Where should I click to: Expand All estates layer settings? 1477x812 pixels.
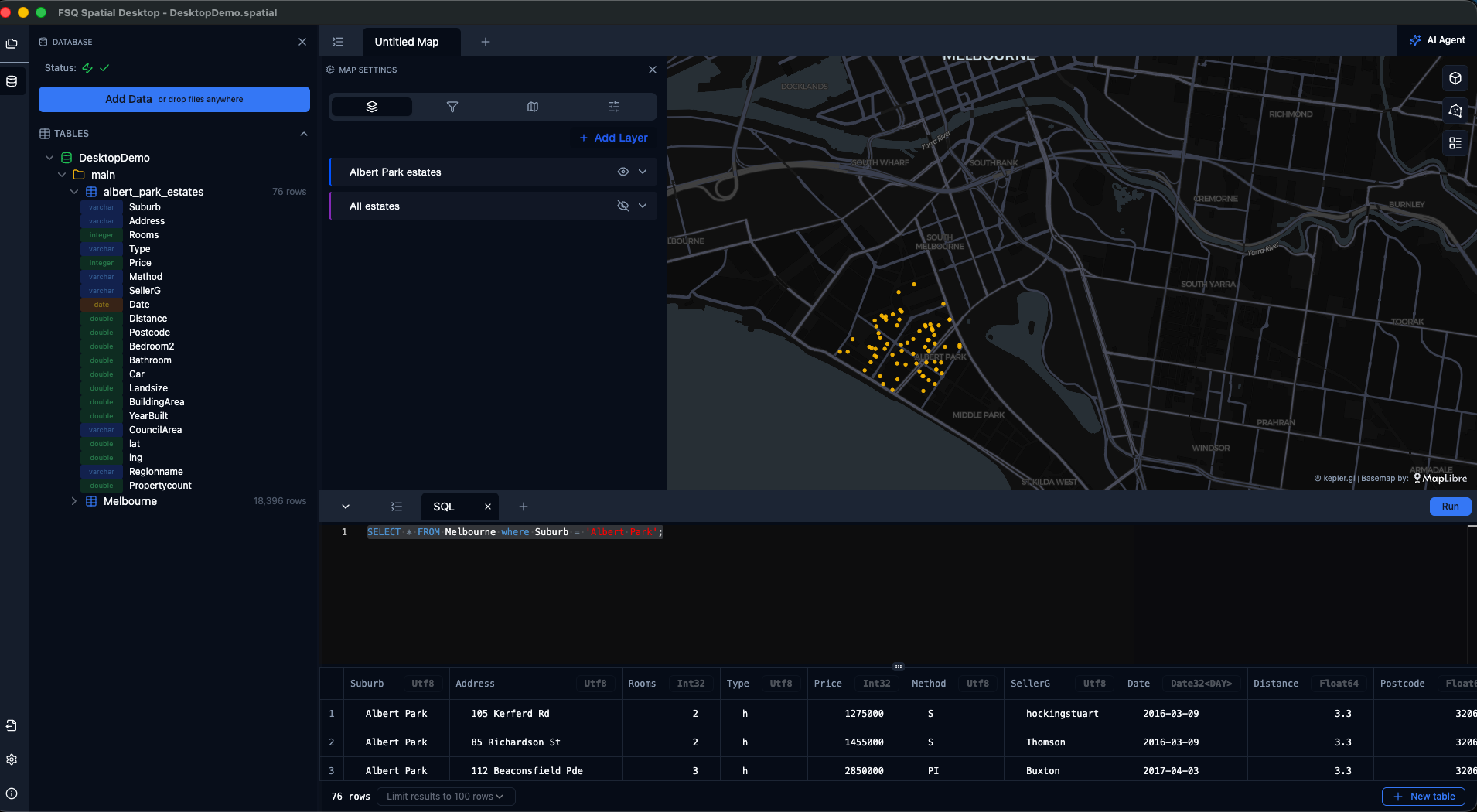[x=643, y=206]
